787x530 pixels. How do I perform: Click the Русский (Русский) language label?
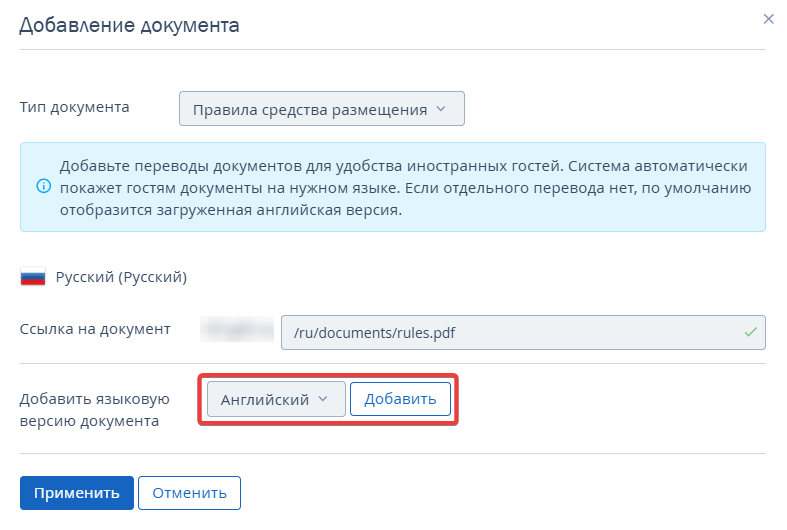pyautogui.click(x=121, y=277)
